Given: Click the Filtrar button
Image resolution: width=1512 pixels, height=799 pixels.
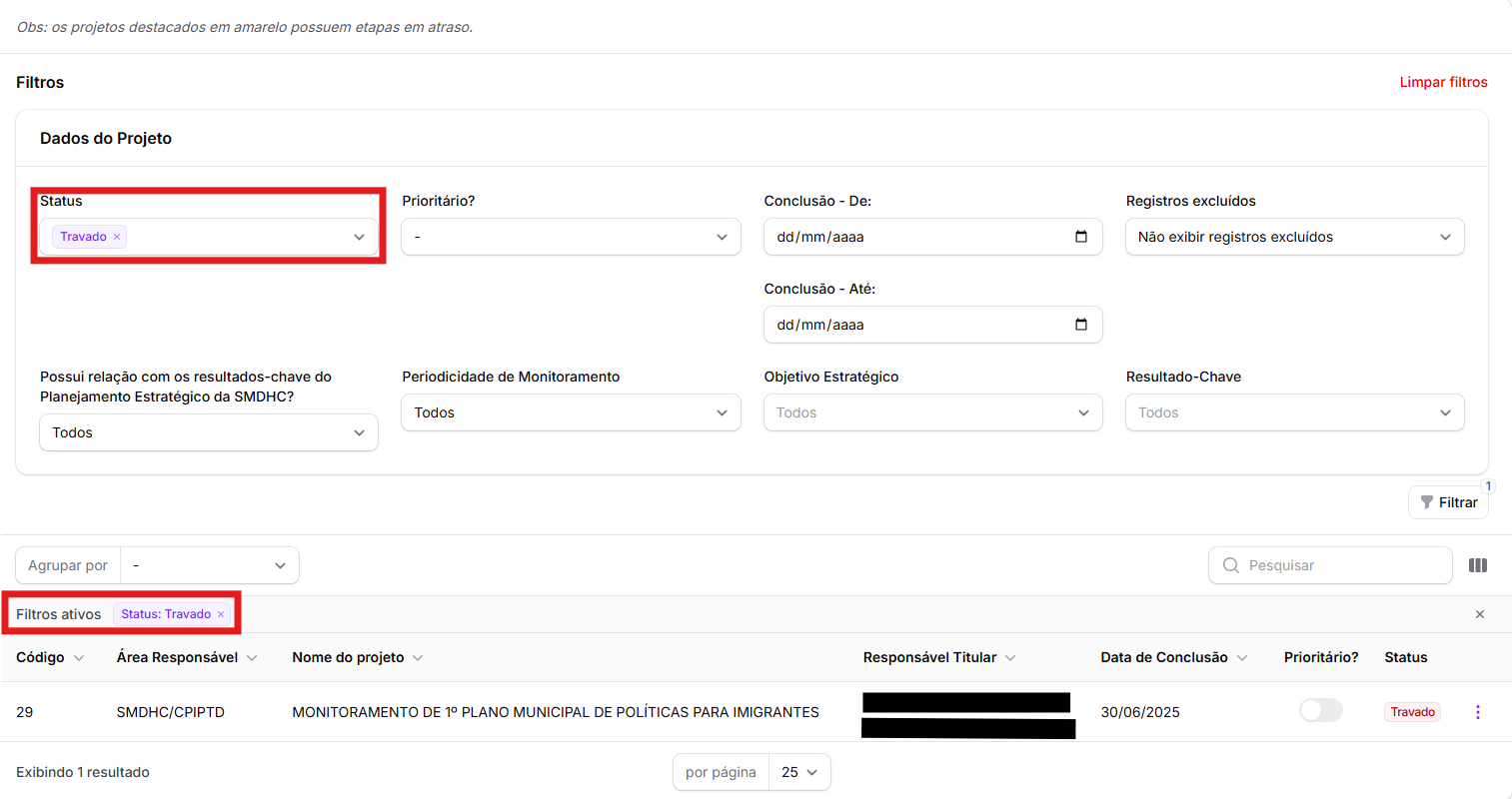Looking at the screenshot, I should 1448,502.
